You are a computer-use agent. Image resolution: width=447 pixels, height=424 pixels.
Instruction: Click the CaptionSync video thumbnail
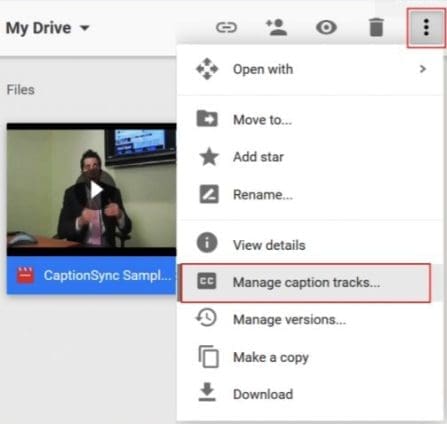pyautogui.click(x=92, y=189)
